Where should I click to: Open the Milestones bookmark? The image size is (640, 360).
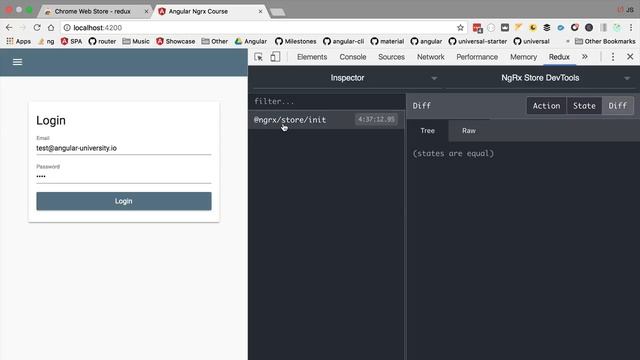click(x=296, y=41)
